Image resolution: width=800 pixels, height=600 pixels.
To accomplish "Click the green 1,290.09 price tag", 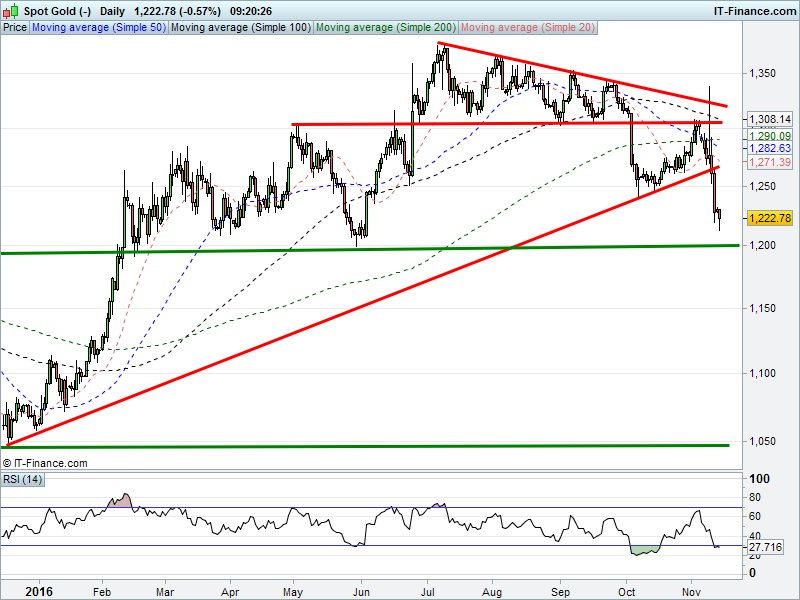I will pos(770,136).
